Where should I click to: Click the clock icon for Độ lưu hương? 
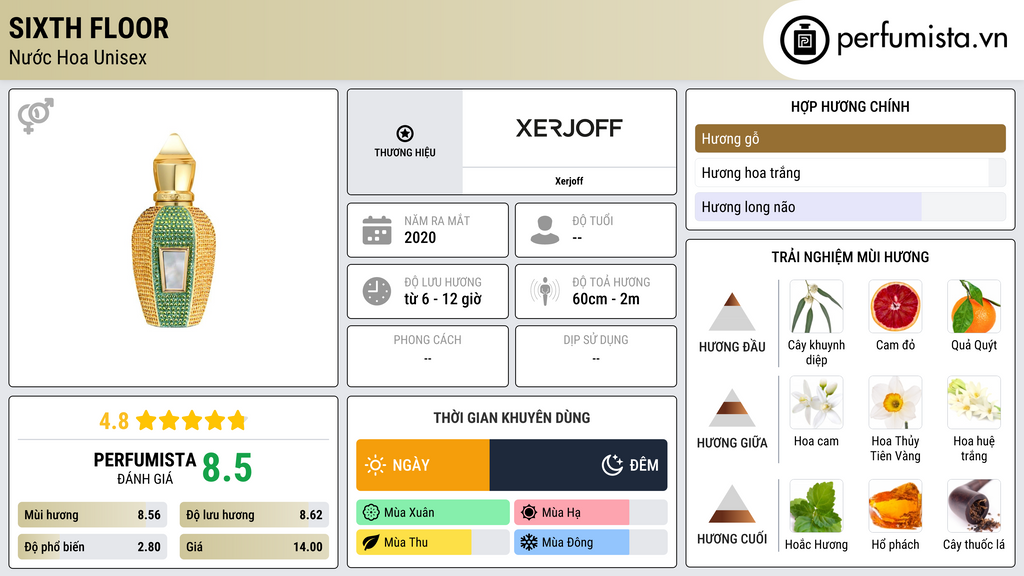coord(376,291)
